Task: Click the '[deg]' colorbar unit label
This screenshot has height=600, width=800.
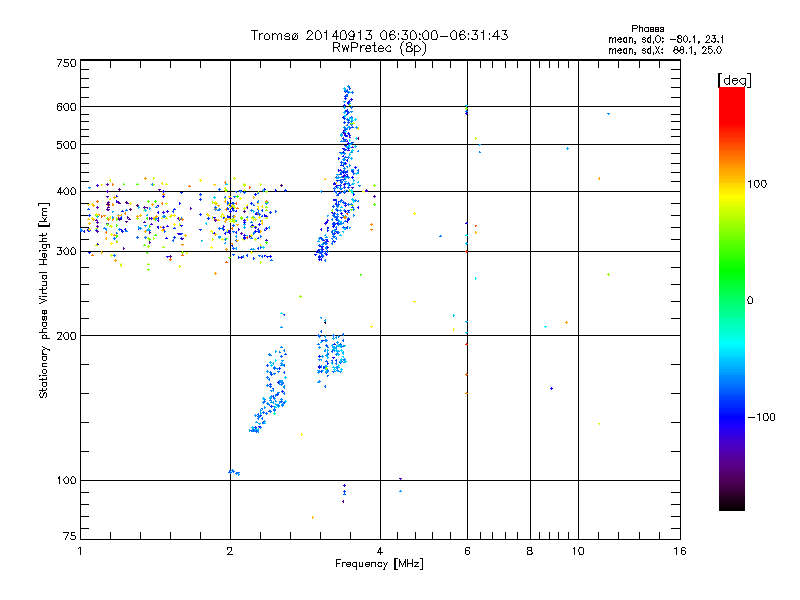Action: click(x=734, y=80)
